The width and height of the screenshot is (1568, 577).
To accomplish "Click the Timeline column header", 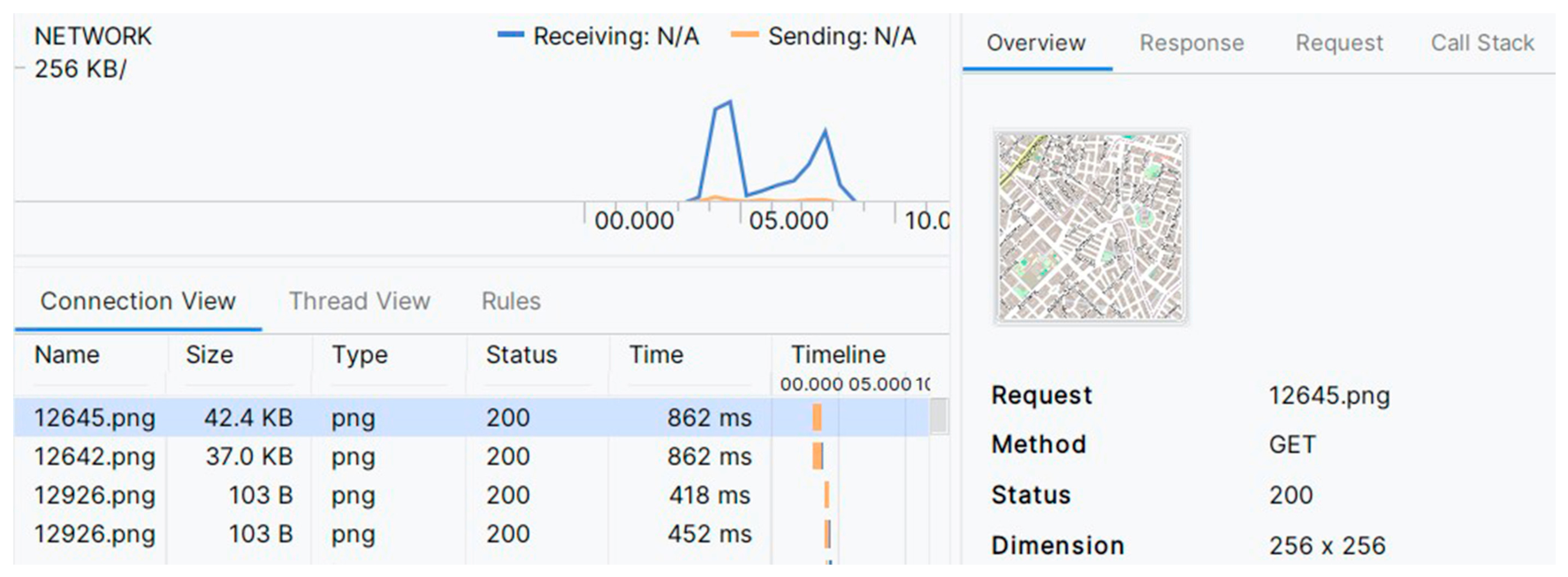I will tap(838, 354).
